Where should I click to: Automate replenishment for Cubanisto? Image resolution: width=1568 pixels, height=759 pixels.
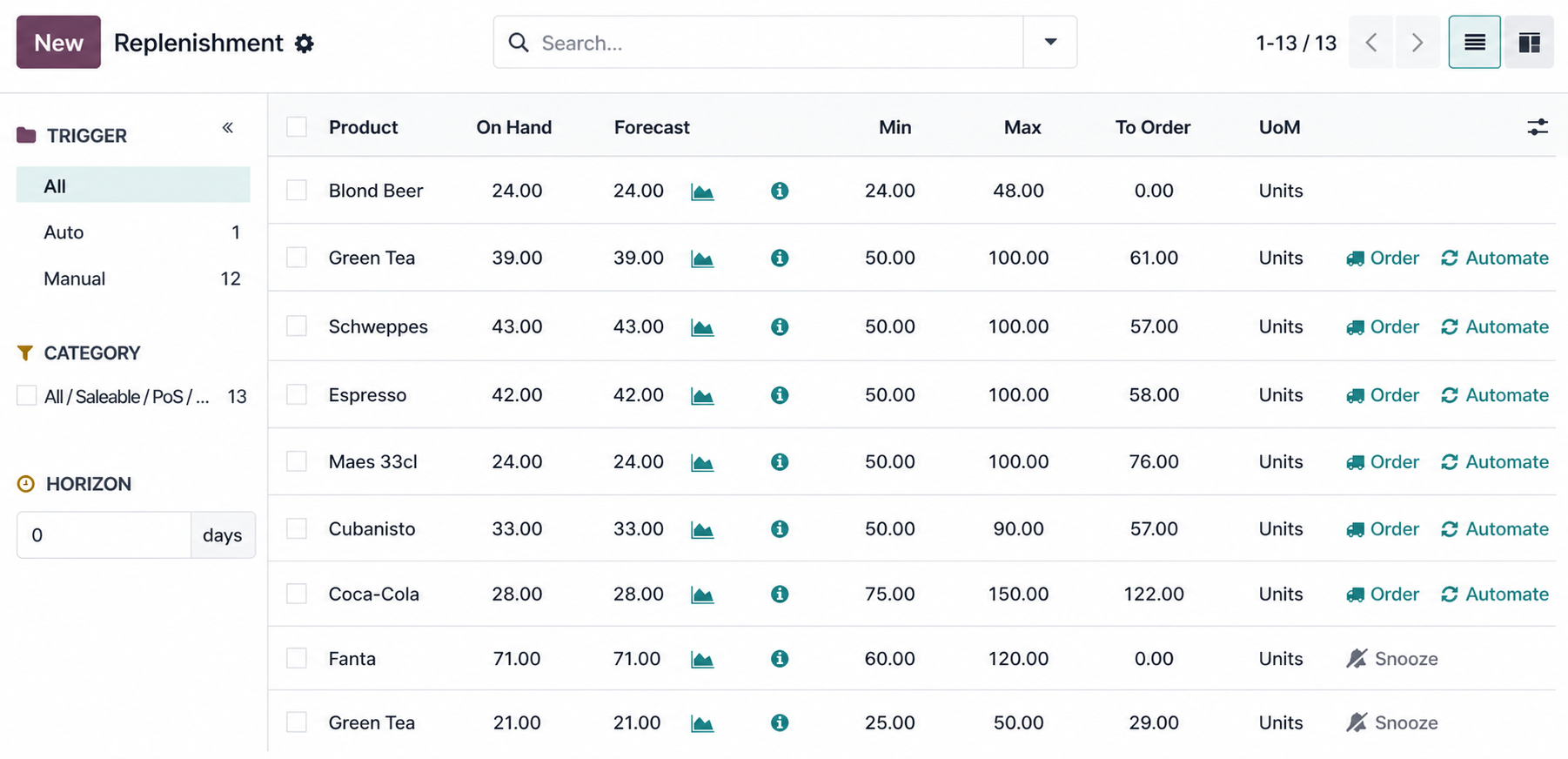[1495, 529]
